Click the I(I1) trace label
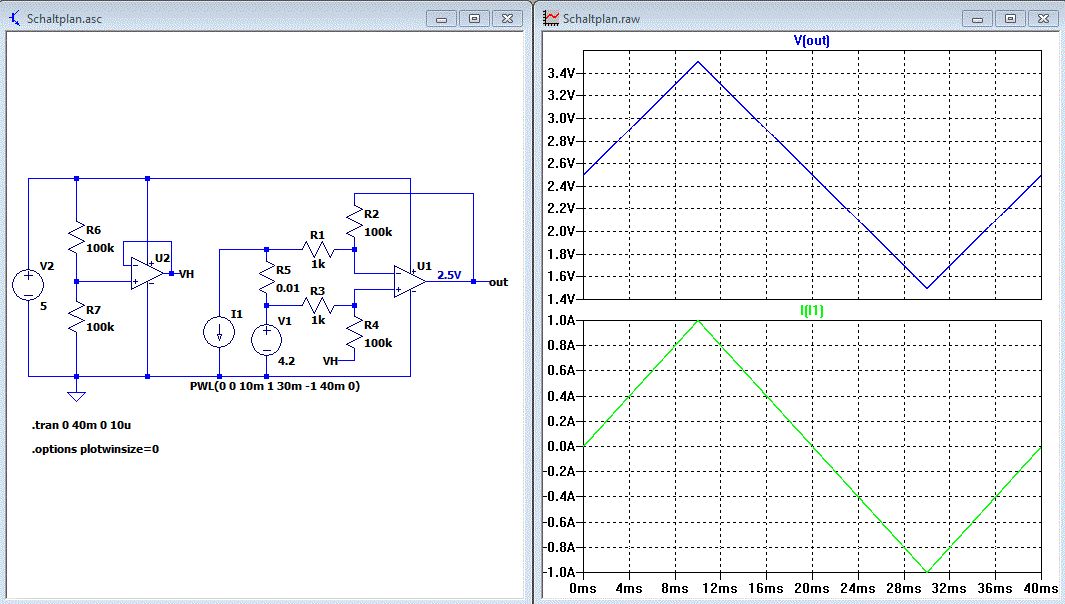The width and height of the screenshot is (1065, 604). click(810, 312)
